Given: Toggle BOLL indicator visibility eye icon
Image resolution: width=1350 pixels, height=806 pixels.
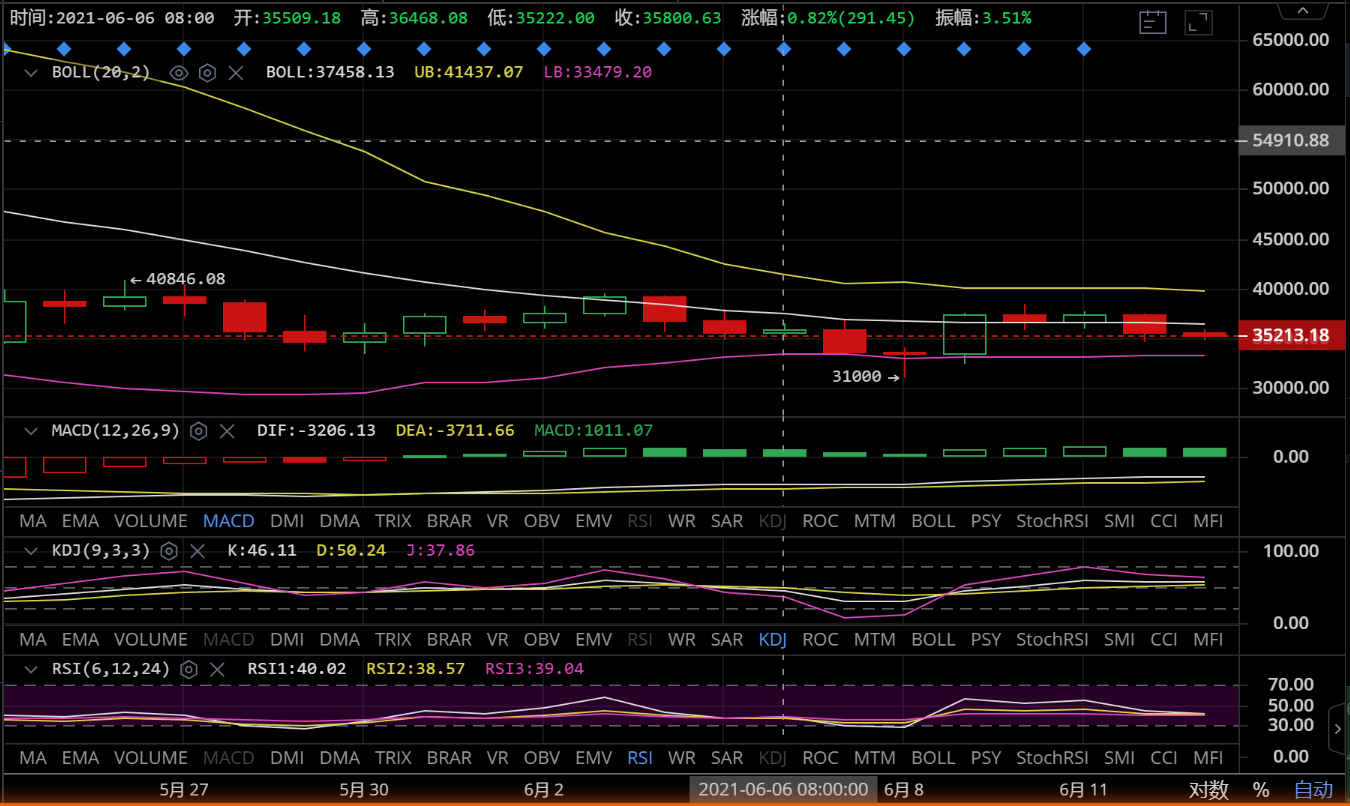Looking at the screenshot, I should 179,72.
